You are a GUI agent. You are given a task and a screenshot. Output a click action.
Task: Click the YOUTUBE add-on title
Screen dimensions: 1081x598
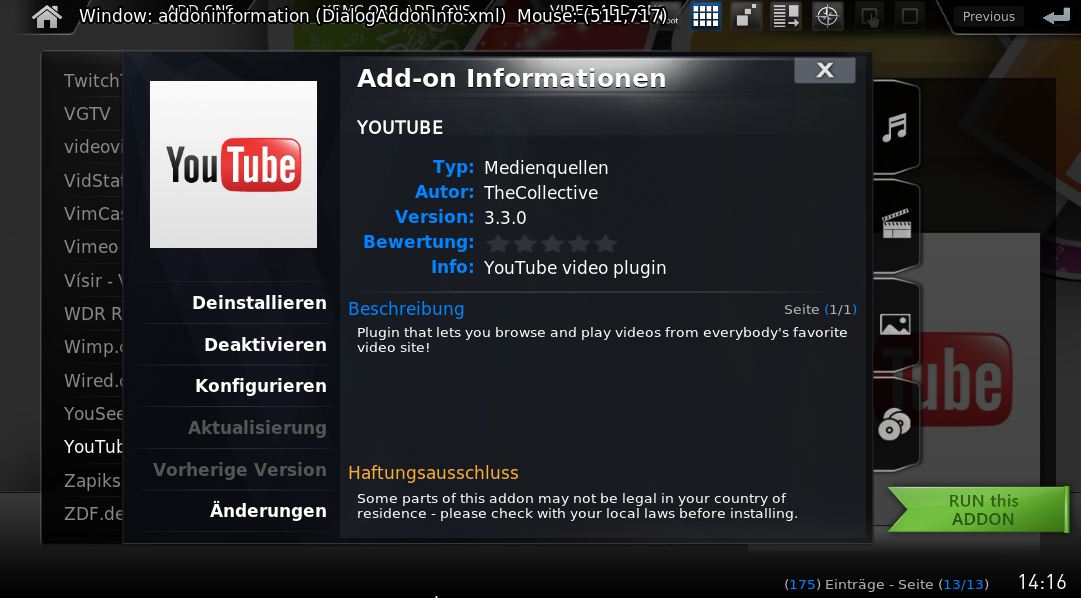pos(400,128)
